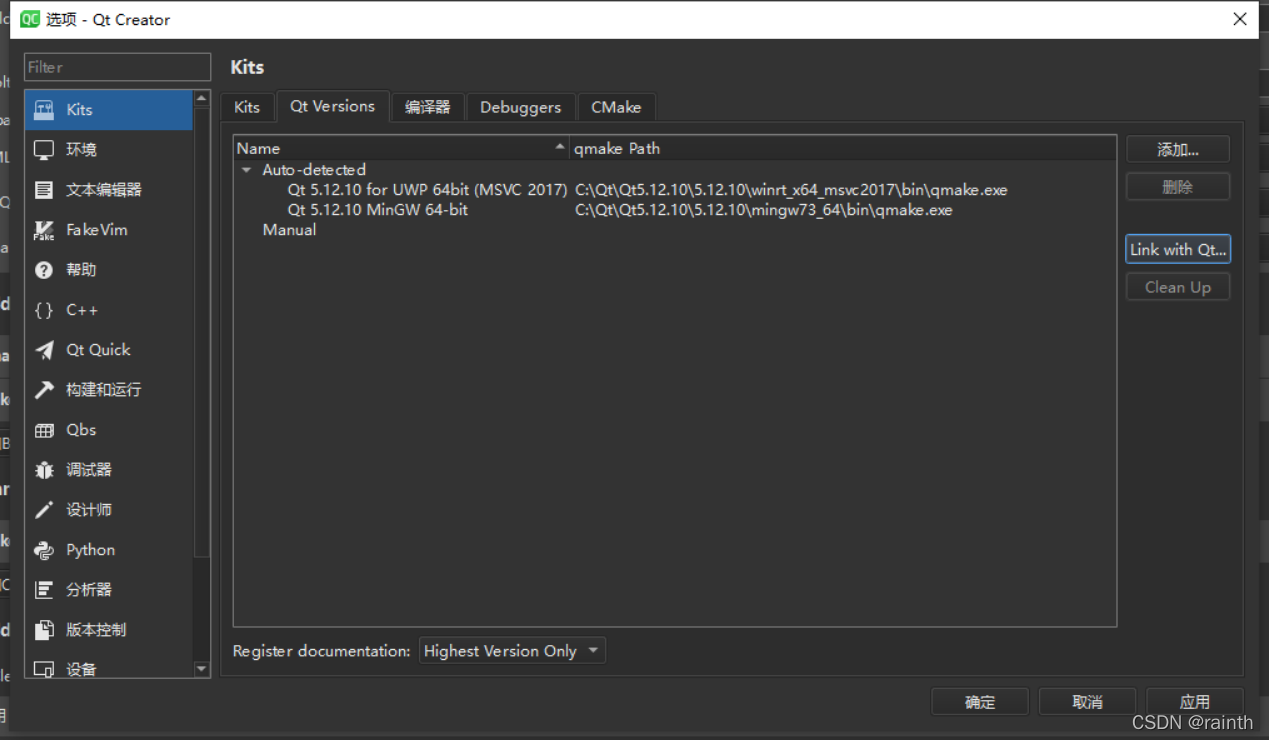
Task: Open the 调试器 bug icon
Action: (44, 470)
